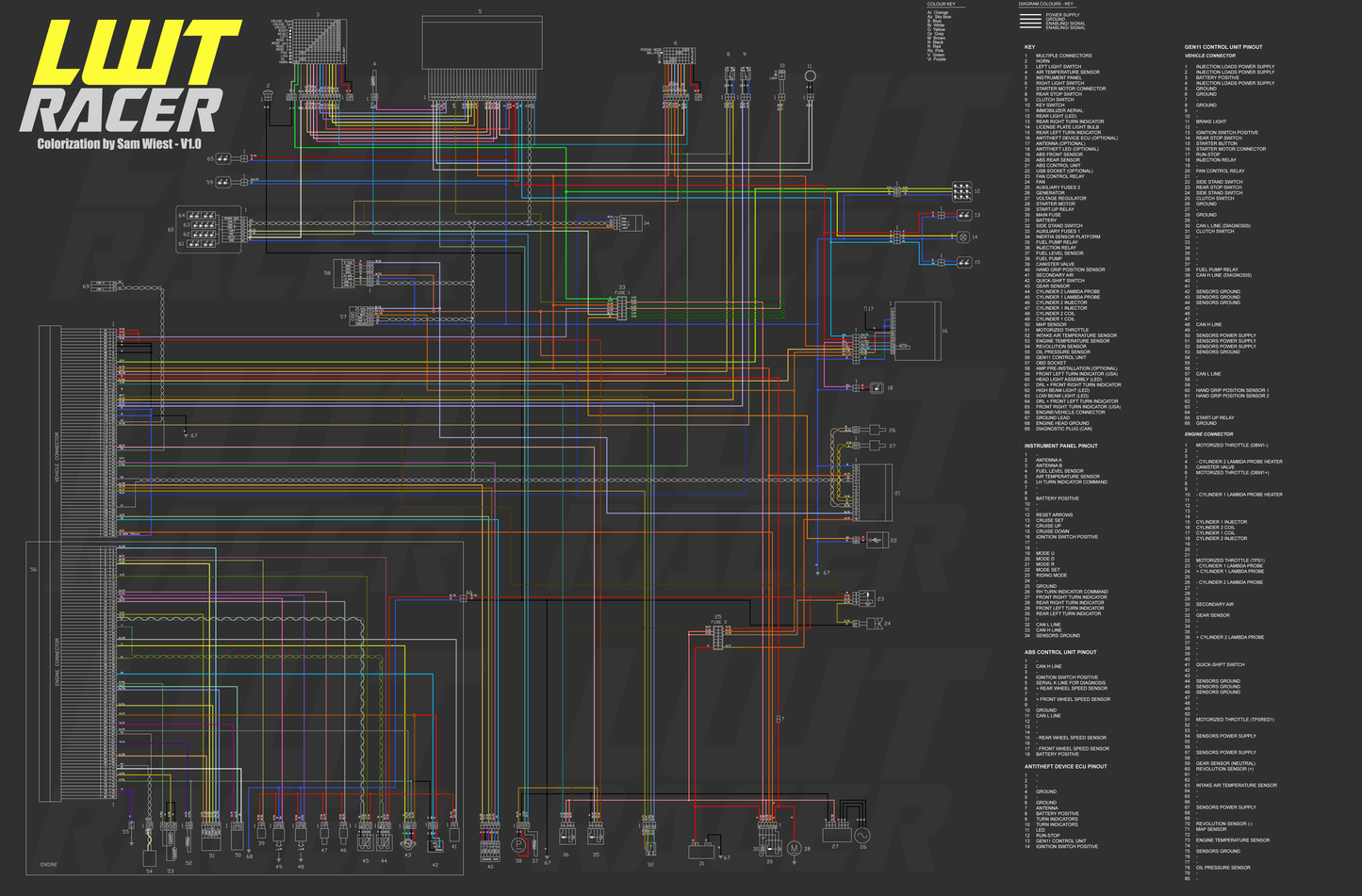Select the generator sine-wave symbol 26
This screenshot has width=1362, height=896.
[862, 836]
